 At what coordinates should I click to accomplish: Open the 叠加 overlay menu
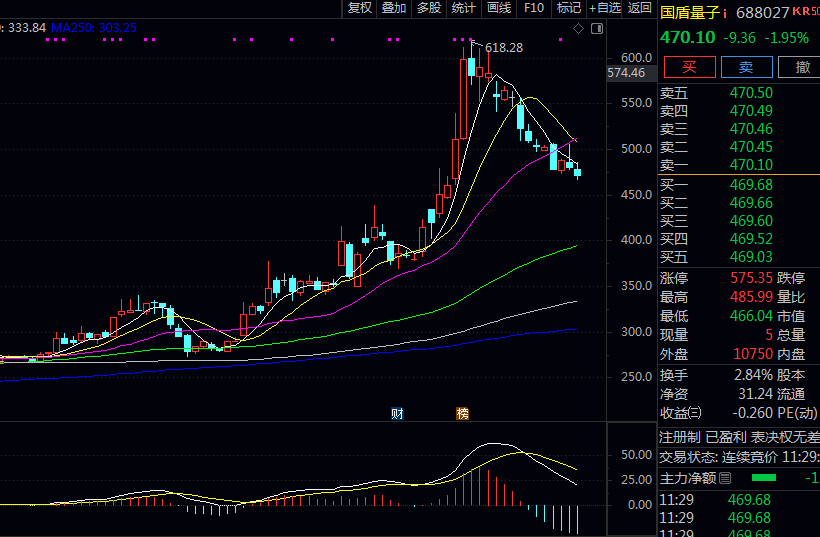[394, 8]
